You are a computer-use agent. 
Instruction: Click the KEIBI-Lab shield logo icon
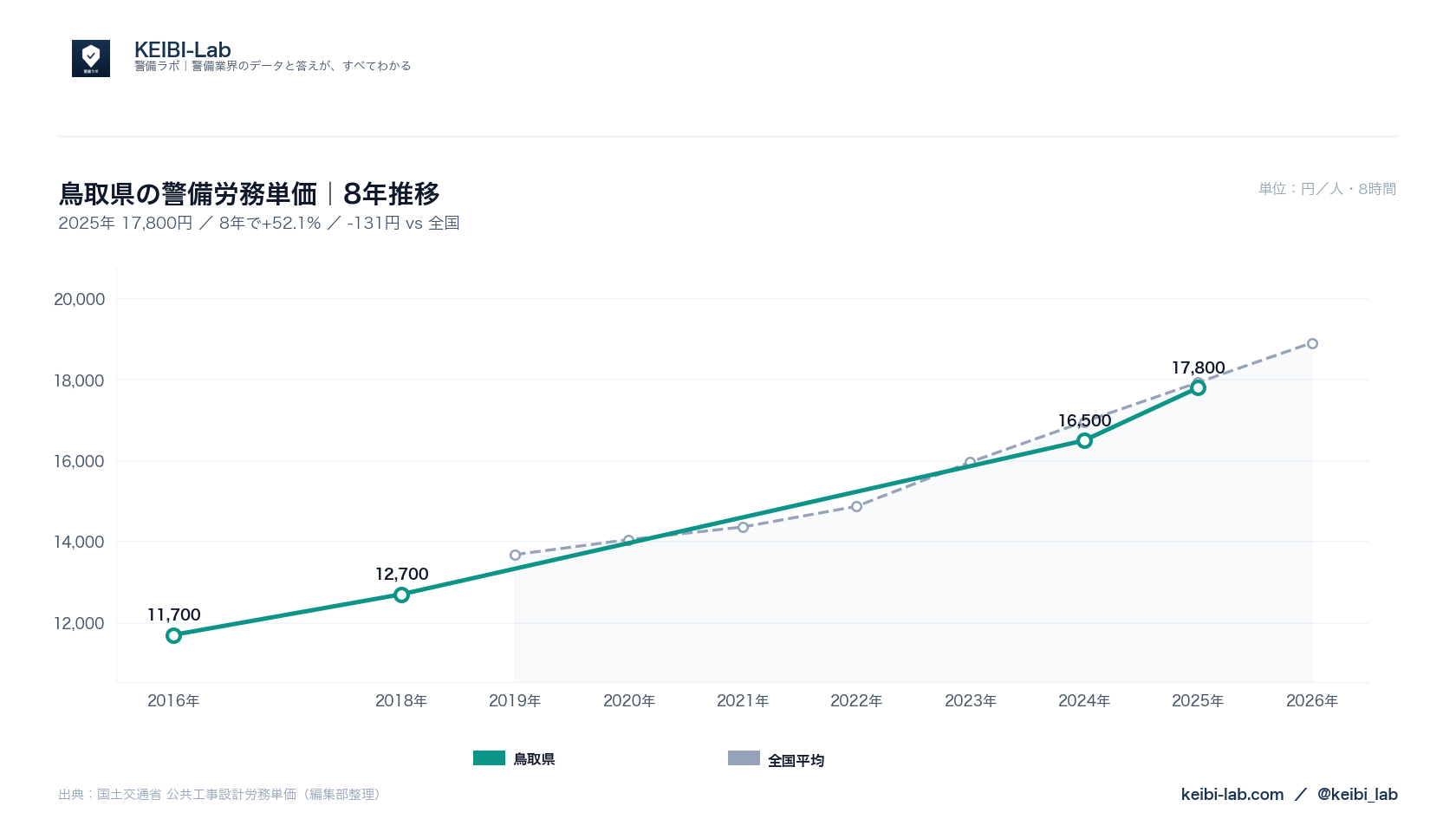click(x=91, y=58)
